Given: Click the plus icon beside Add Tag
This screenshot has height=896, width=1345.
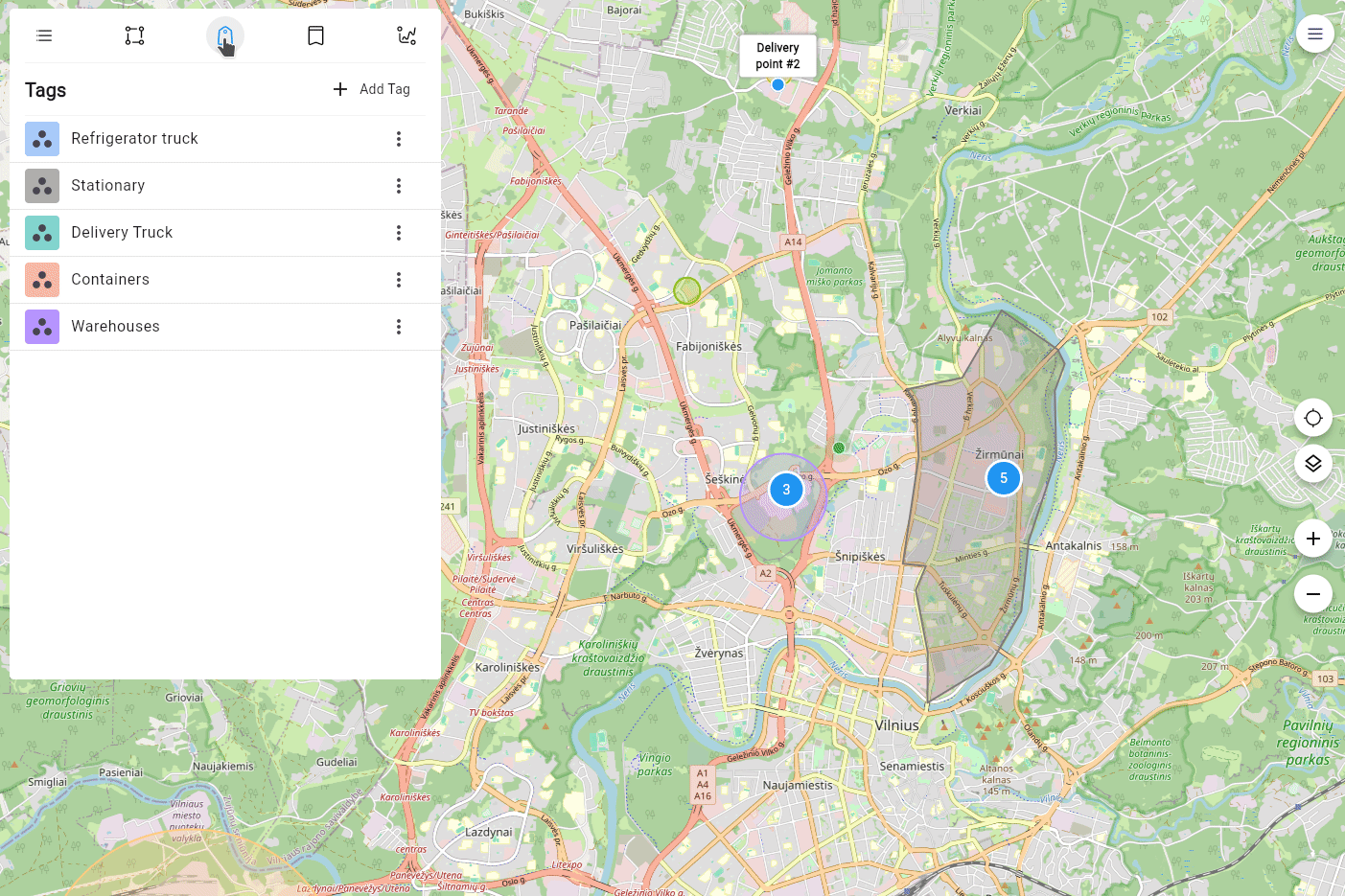Looking at the screenshot, I should (340, 89).
